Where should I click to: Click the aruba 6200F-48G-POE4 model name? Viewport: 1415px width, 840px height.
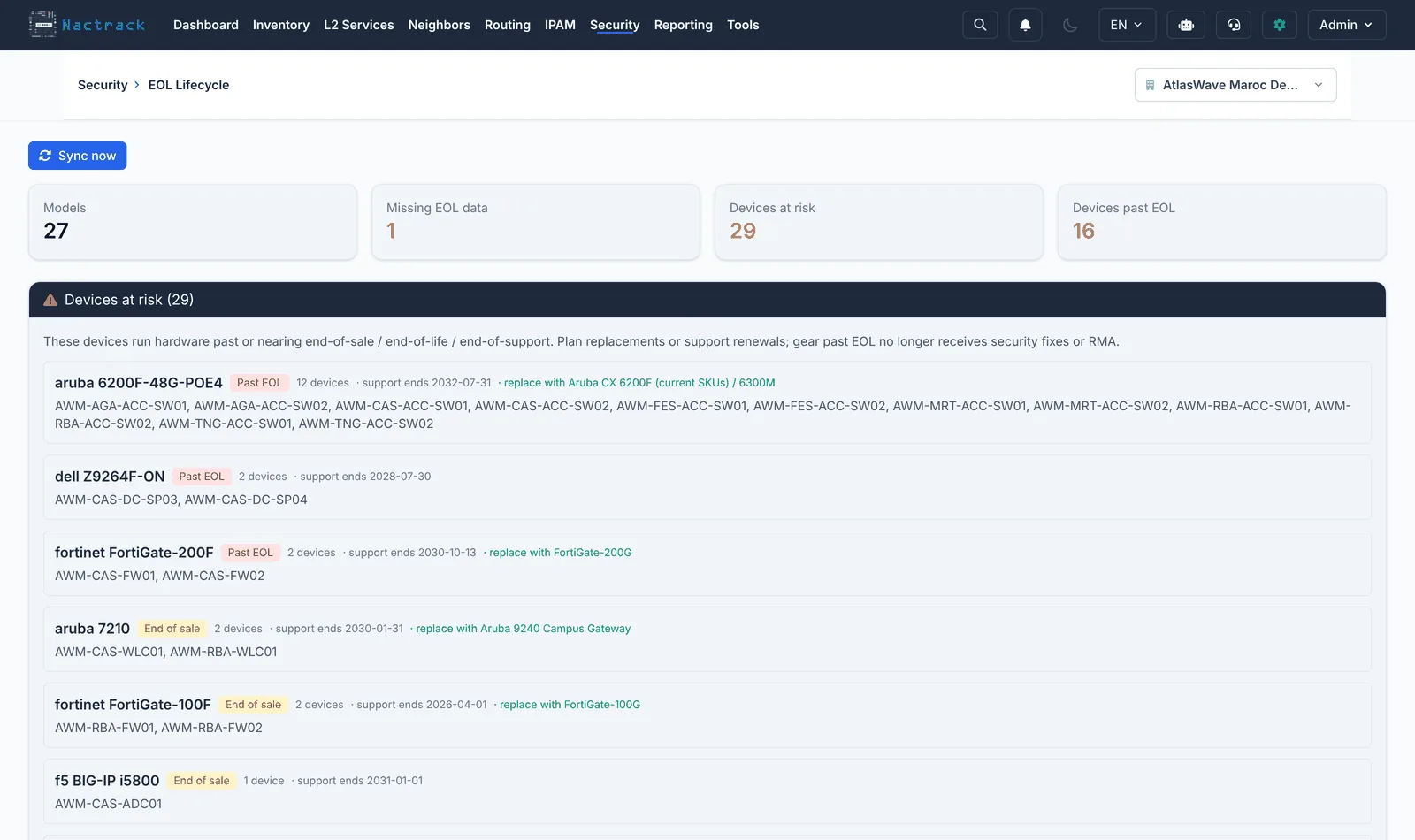point(139,383)
